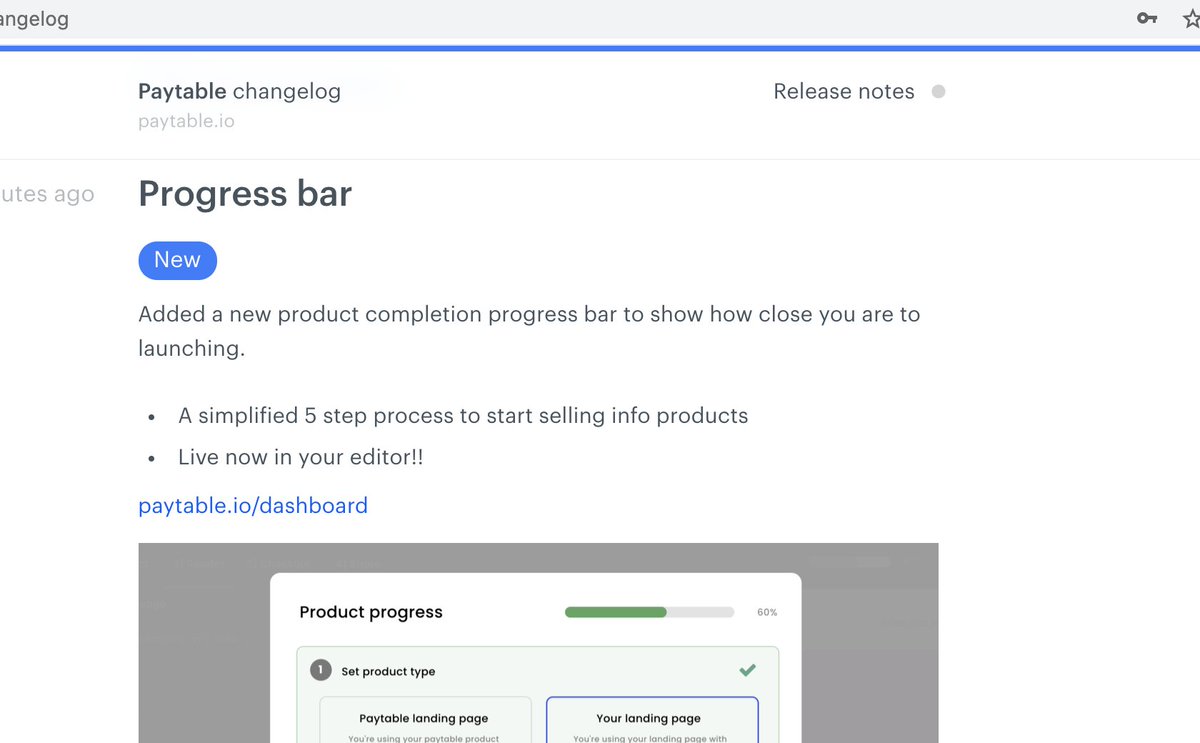The height and width of the screenshot is (743, 1200).
Task: Click the key password icon in address bar
Action: point(1147,18)
